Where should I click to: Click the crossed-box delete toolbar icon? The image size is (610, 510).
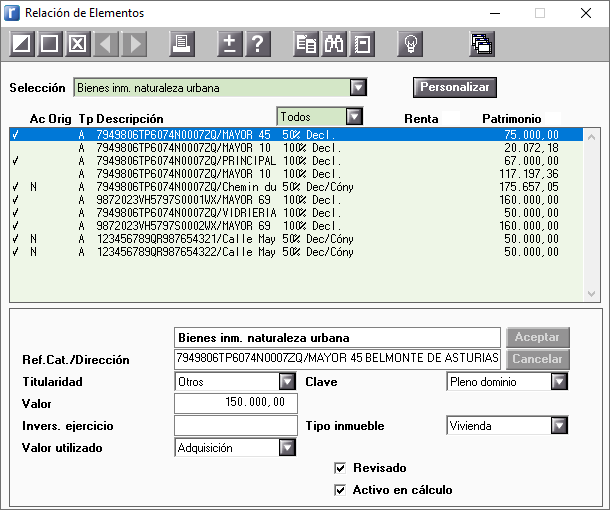tap(78, 44)
